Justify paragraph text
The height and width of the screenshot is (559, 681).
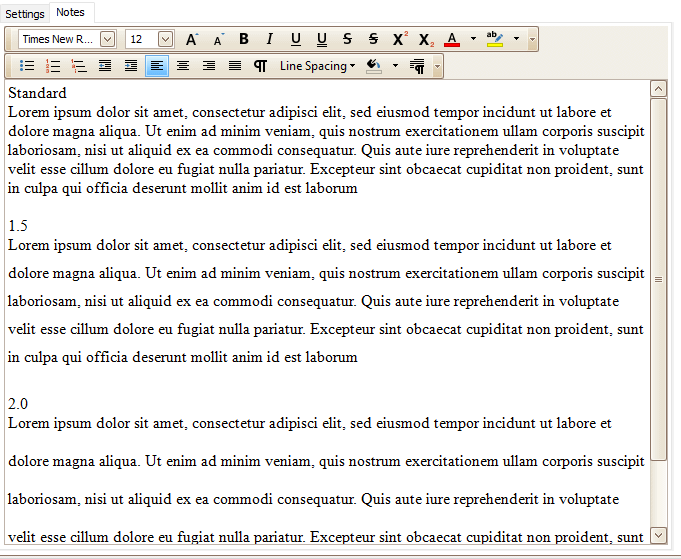[235, 66]
